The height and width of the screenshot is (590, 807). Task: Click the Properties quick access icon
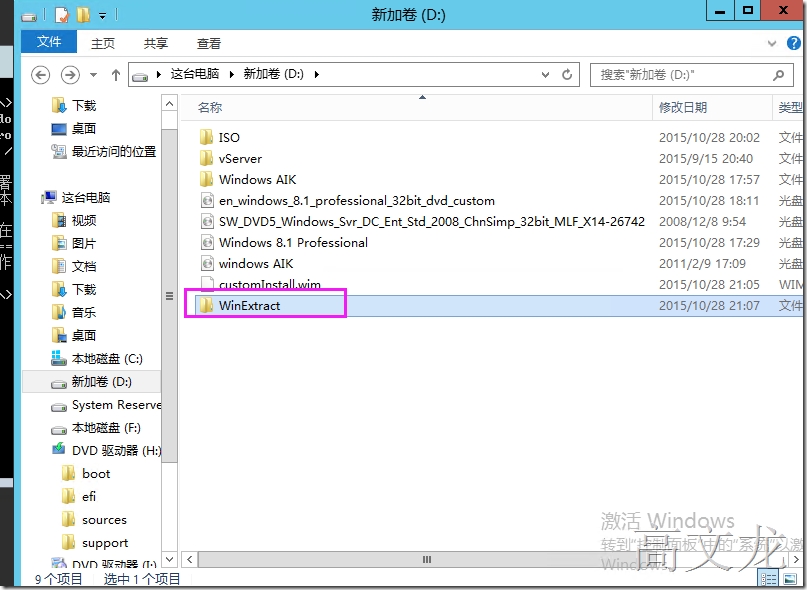(61, 15)
